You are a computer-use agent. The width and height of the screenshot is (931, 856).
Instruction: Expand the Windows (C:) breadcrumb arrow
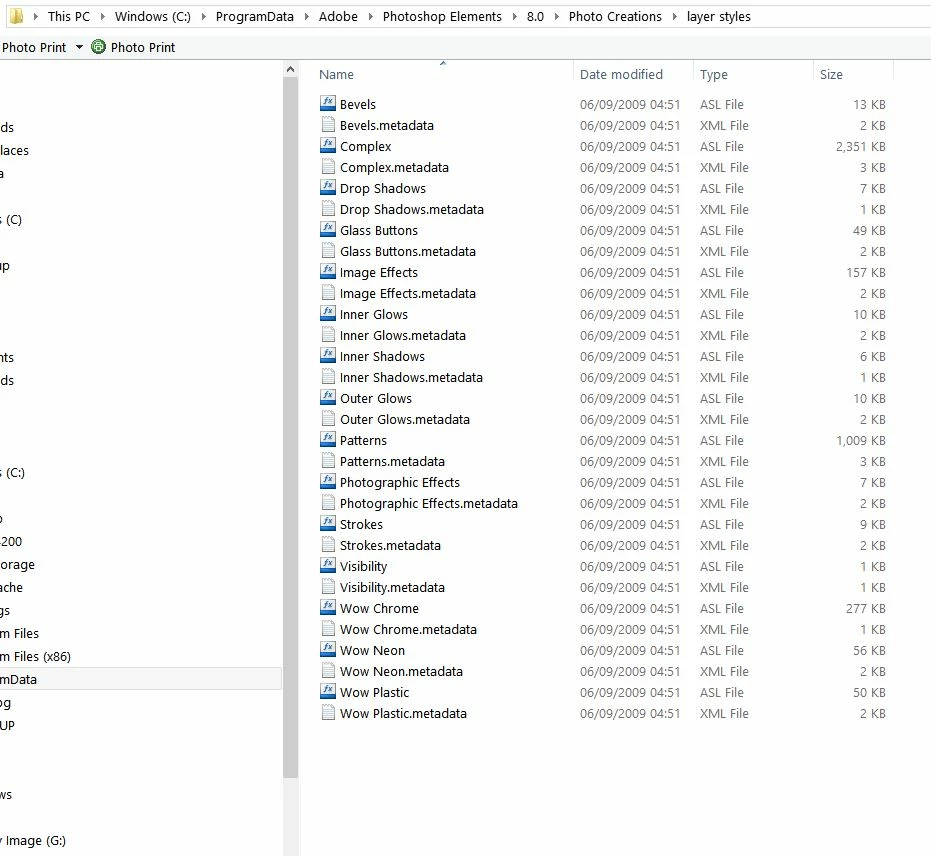204,17
